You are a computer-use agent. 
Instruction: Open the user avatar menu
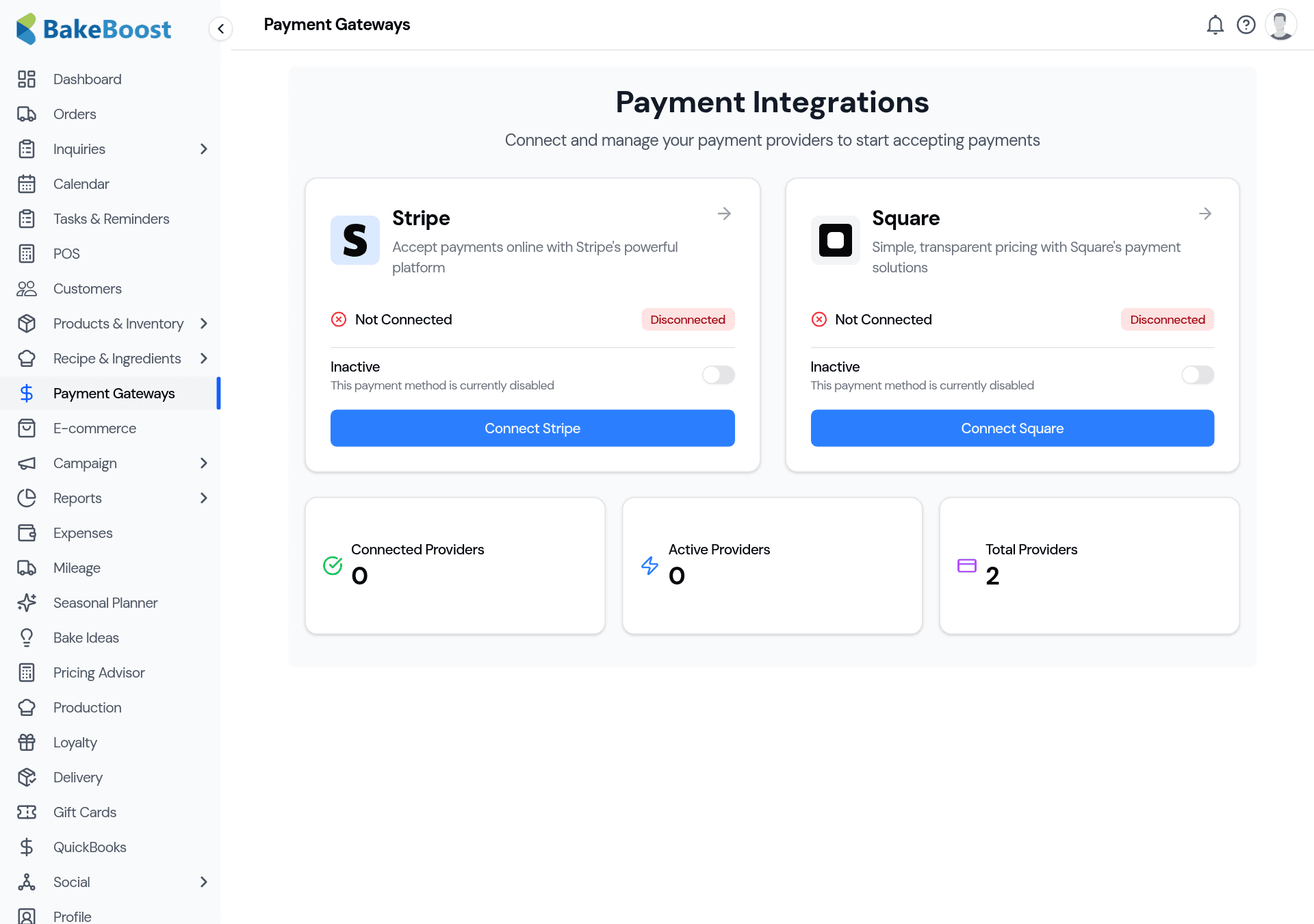coord(1281,25)
